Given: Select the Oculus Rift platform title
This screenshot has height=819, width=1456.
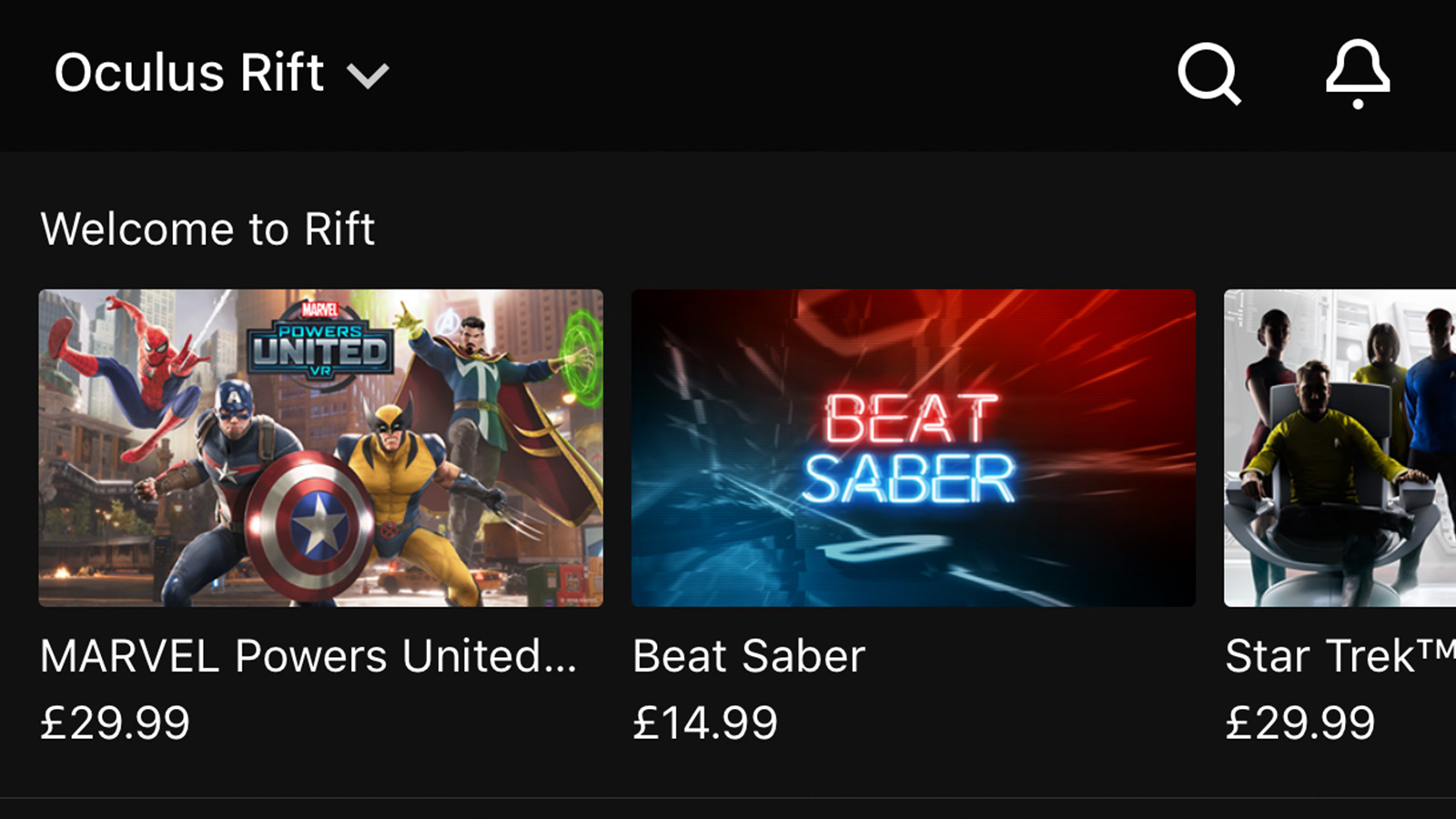Looking at the screenshot, I should click(x=189, y=73).
